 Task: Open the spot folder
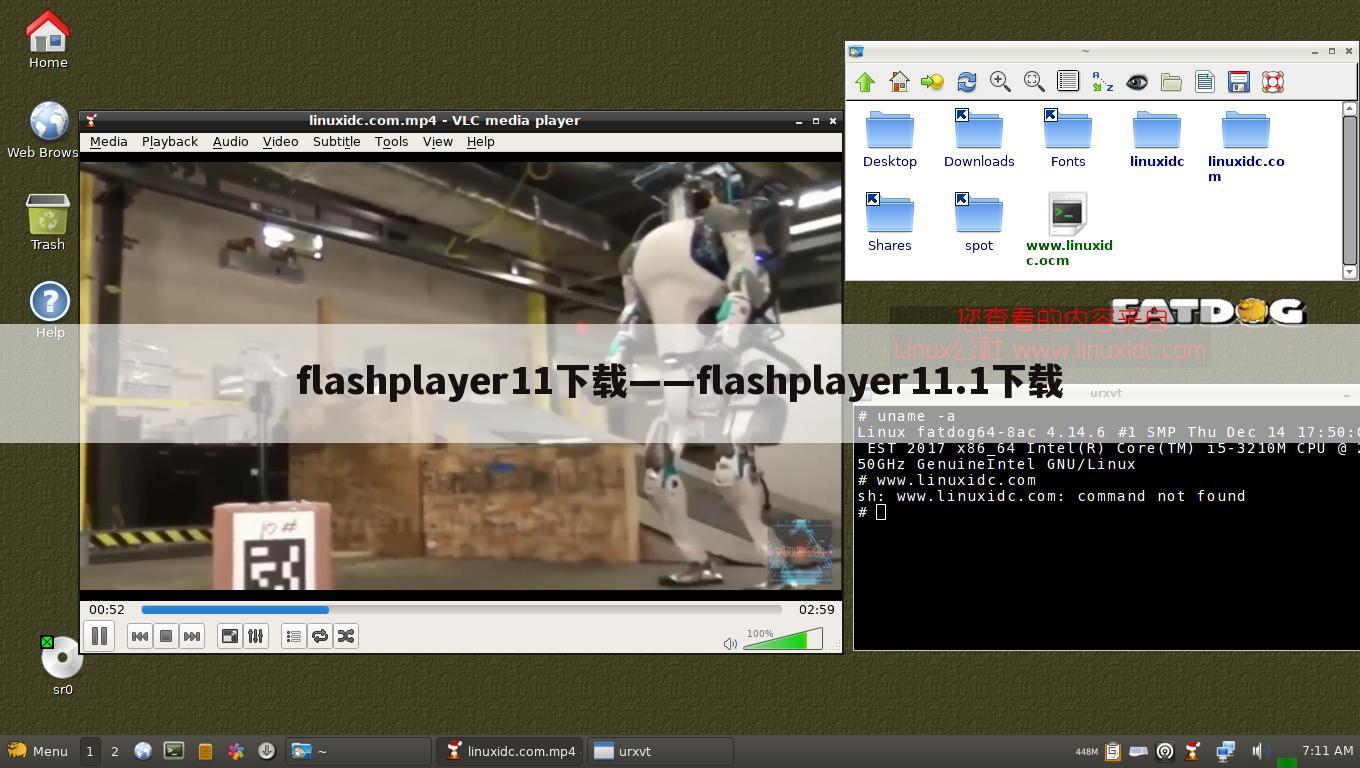(979, 223)
